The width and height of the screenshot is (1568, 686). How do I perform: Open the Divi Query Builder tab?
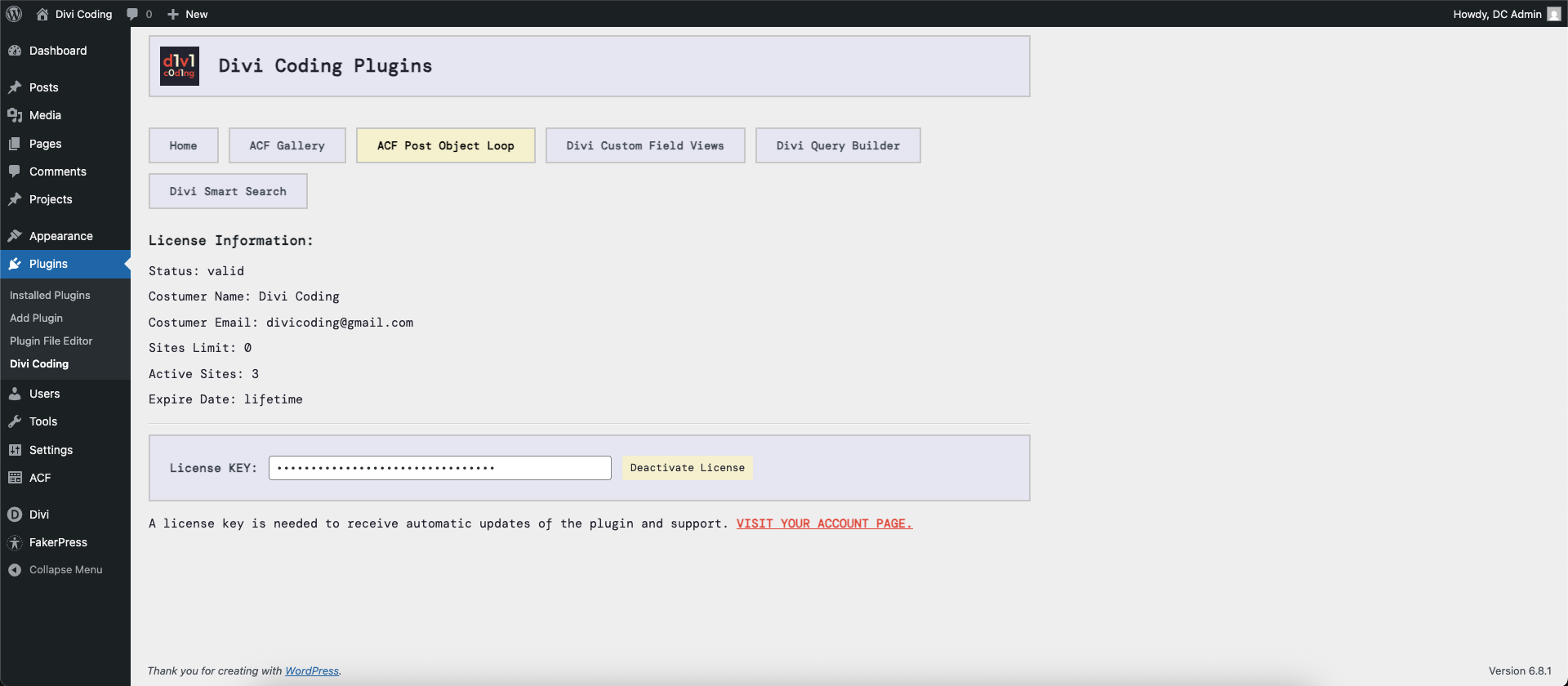point(838,145)
